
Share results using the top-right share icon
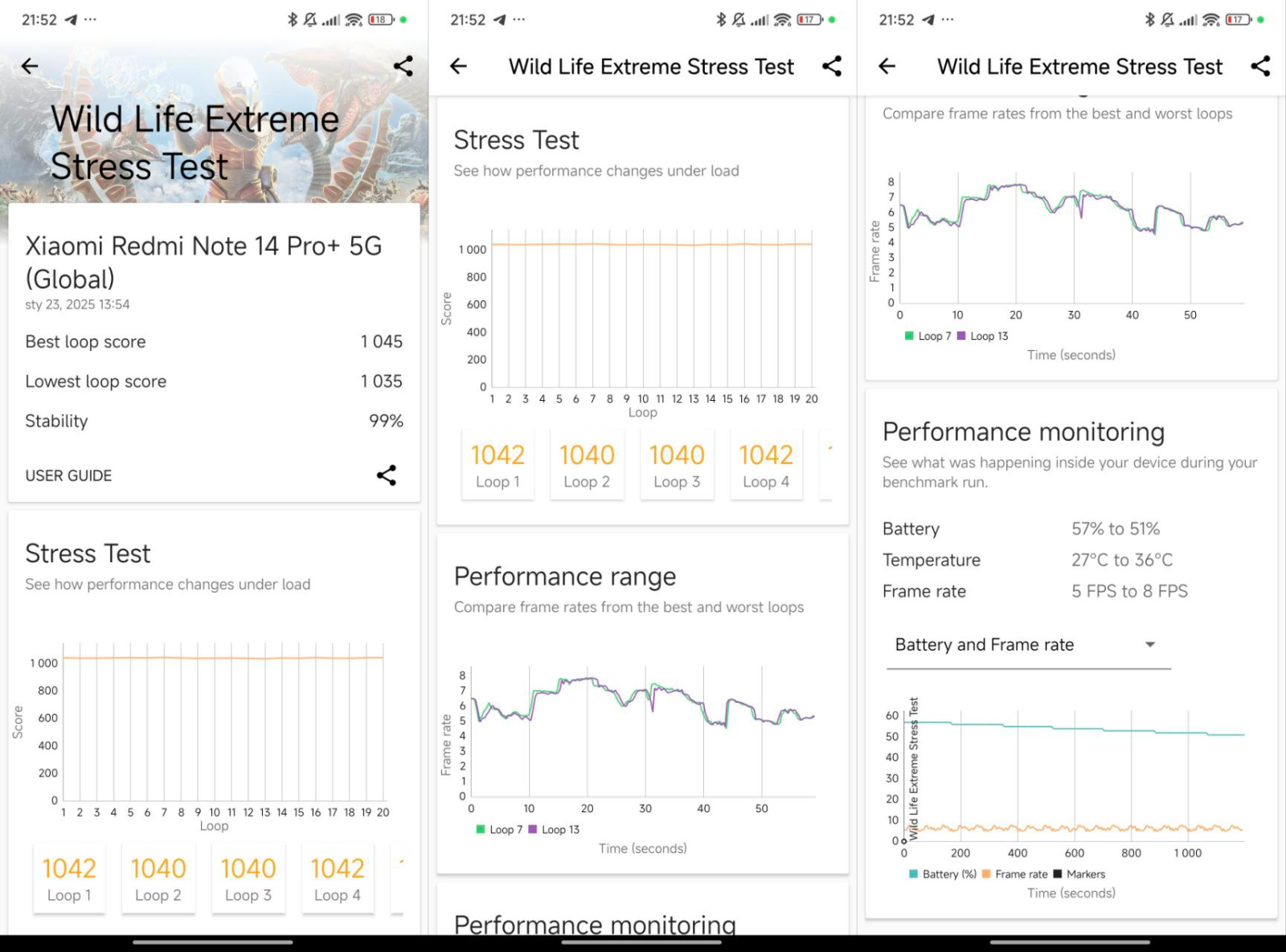coord(403,66)
